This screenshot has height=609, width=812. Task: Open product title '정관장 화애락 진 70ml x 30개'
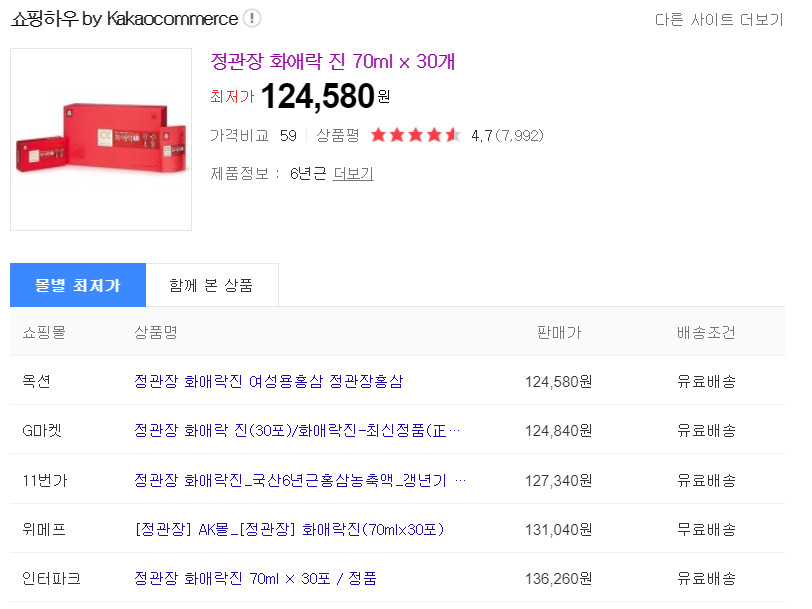pos(332,62)
